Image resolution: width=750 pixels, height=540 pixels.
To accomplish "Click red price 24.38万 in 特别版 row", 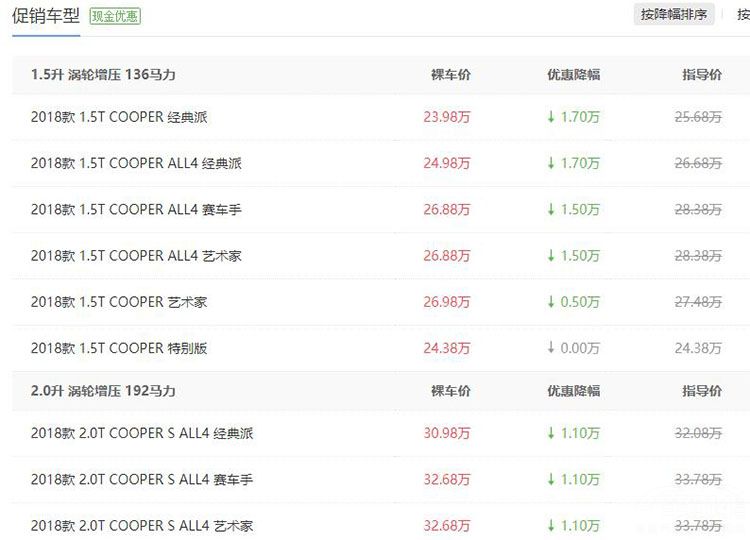I will click(x=447, y=348).
